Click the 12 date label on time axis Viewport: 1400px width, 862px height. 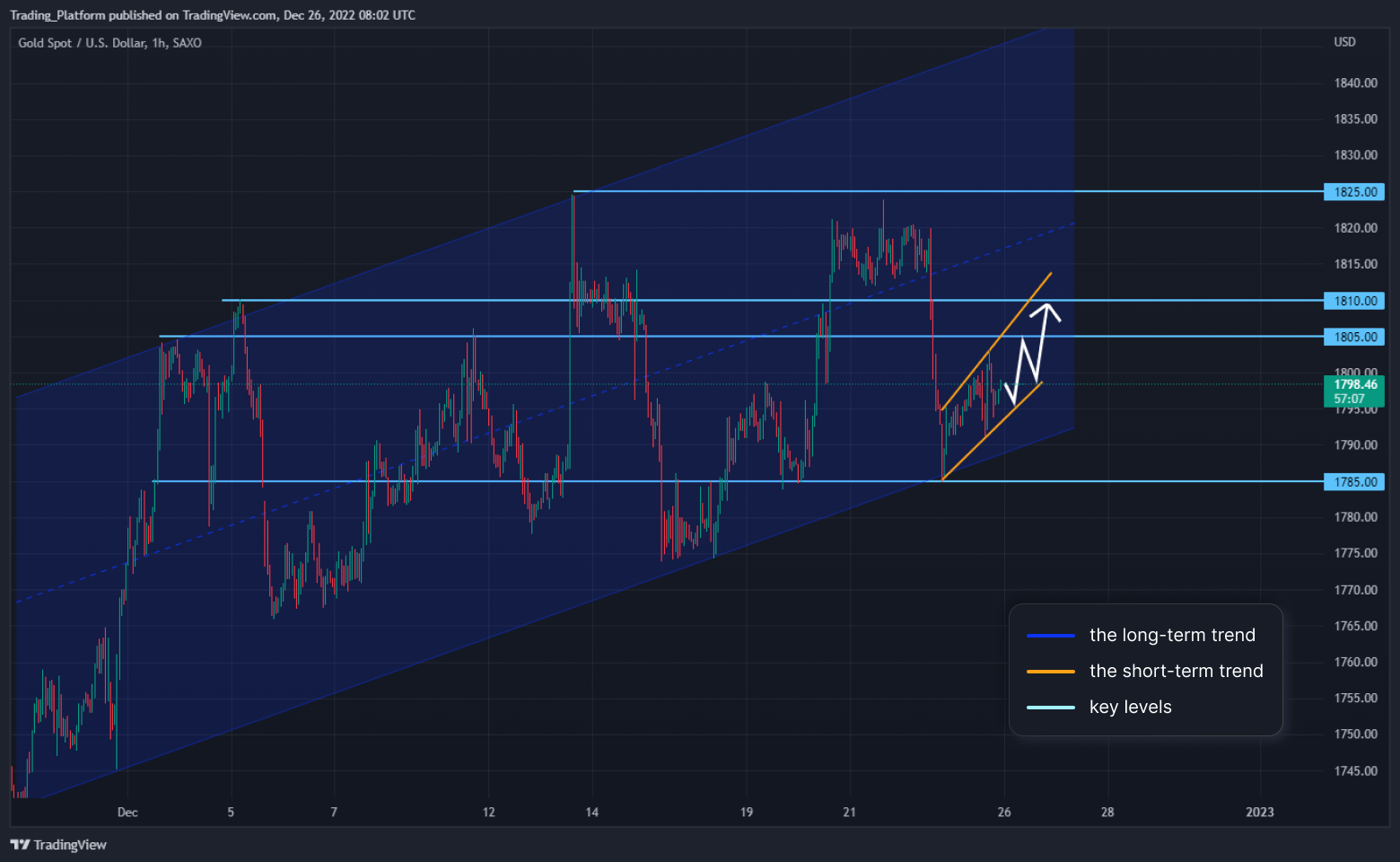(488, 813)
